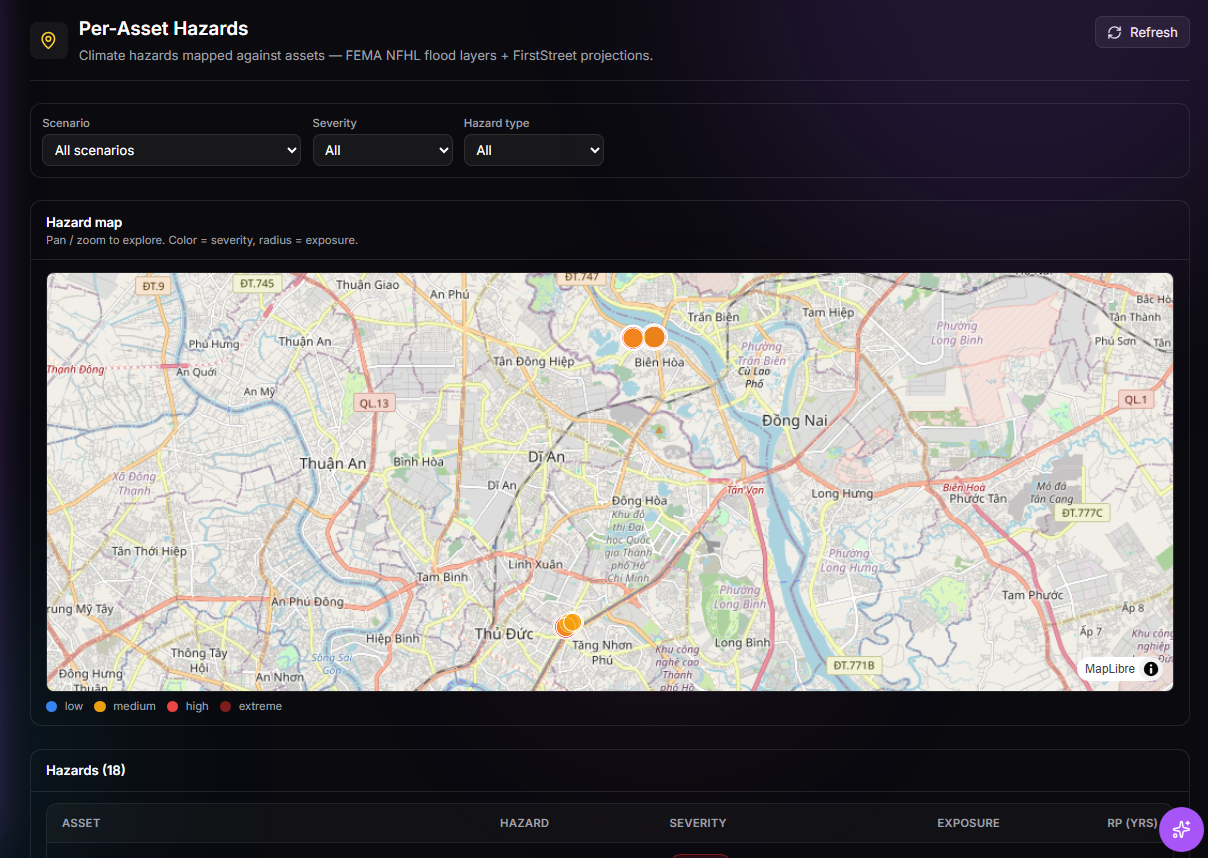Click the SEVERITY column header
This screenshot has height=858, width=1208.
[698, 823]
